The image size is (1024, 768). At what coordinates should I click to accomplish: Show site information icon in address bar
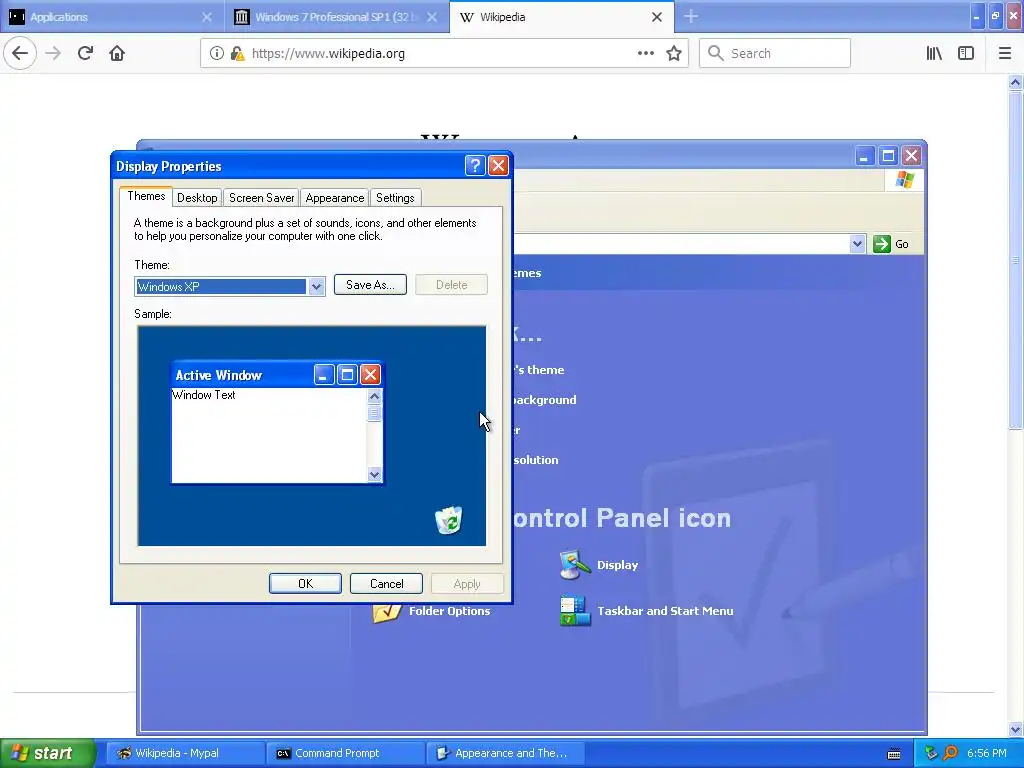(217, 54)
